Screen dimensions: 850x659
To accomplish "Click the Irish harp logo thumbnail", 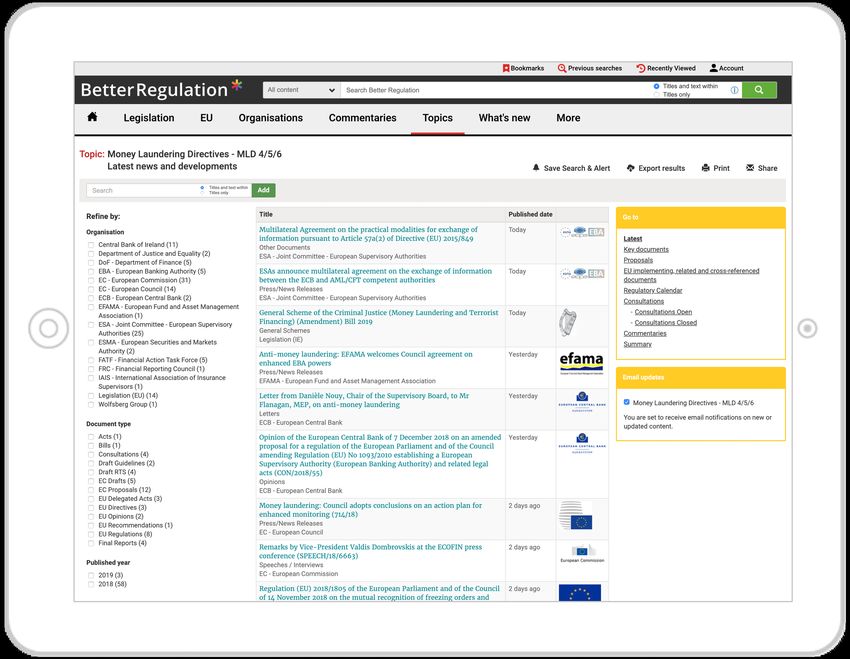I will click(x=567, y=323).
